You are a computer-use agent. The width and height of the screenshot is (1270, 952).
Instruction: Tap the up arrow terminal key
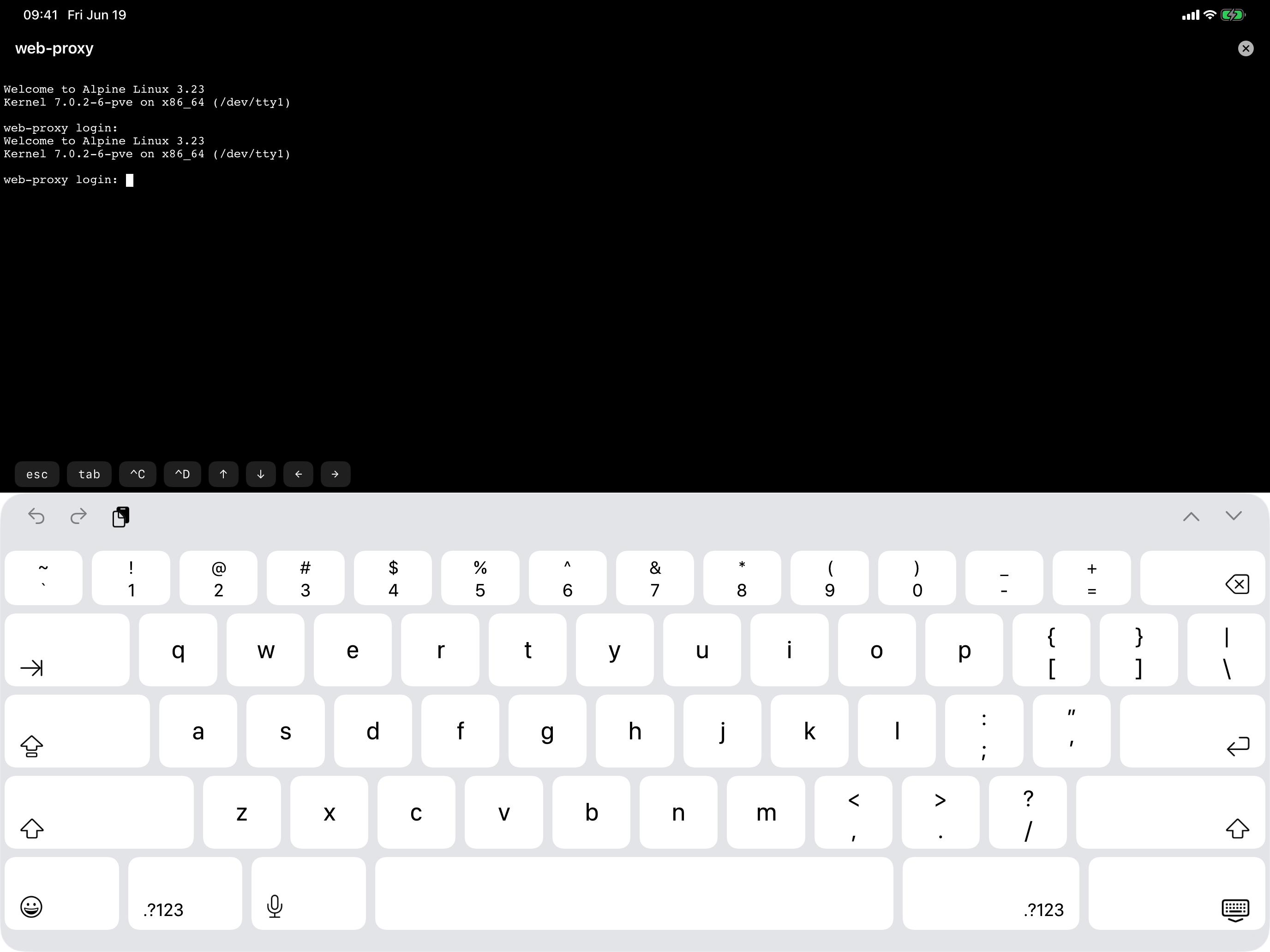tap(223, 474)
